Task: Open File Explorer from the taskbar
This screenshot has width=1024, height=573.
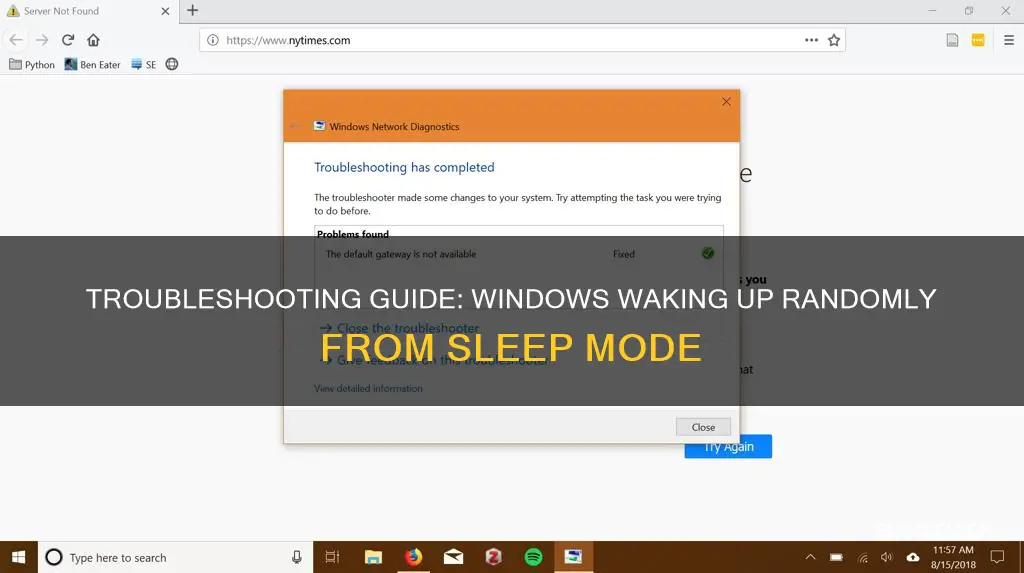Action: pyautogui.click(x=373, y=557)
